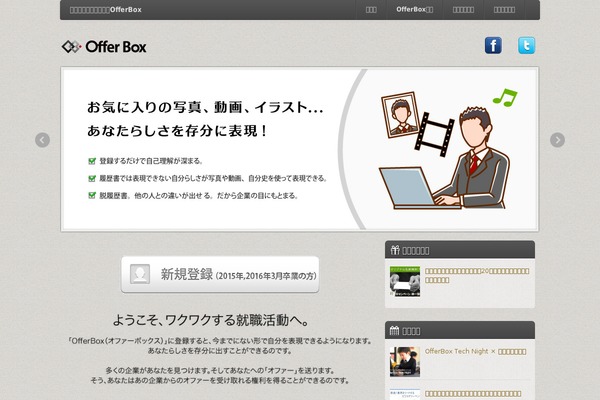This screenshot has width=600, height=400.
Task: Open thumbnail of hands holding a card
Action: tap(405, 281)
